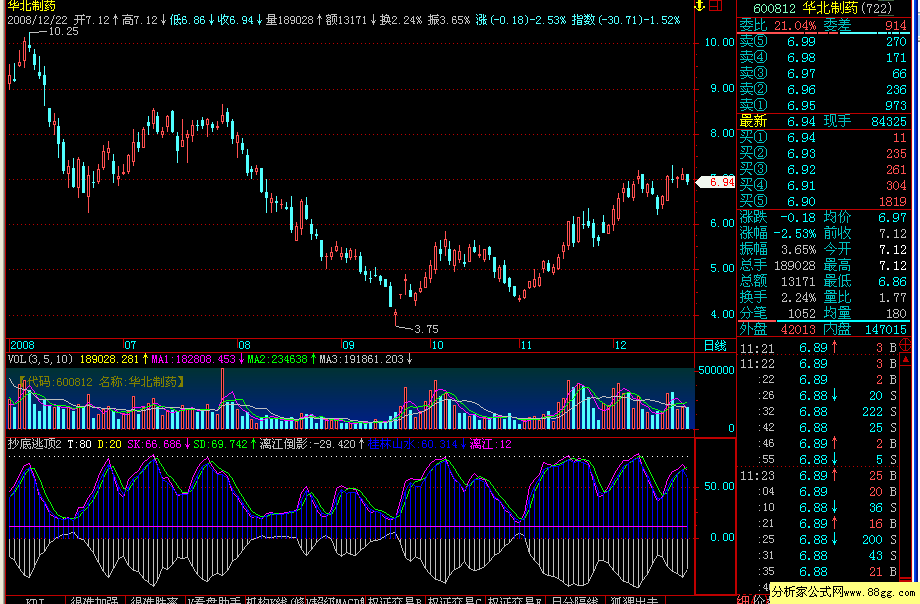
Task: Click the MA2:234638 volume value
Action: click(277, 359)
